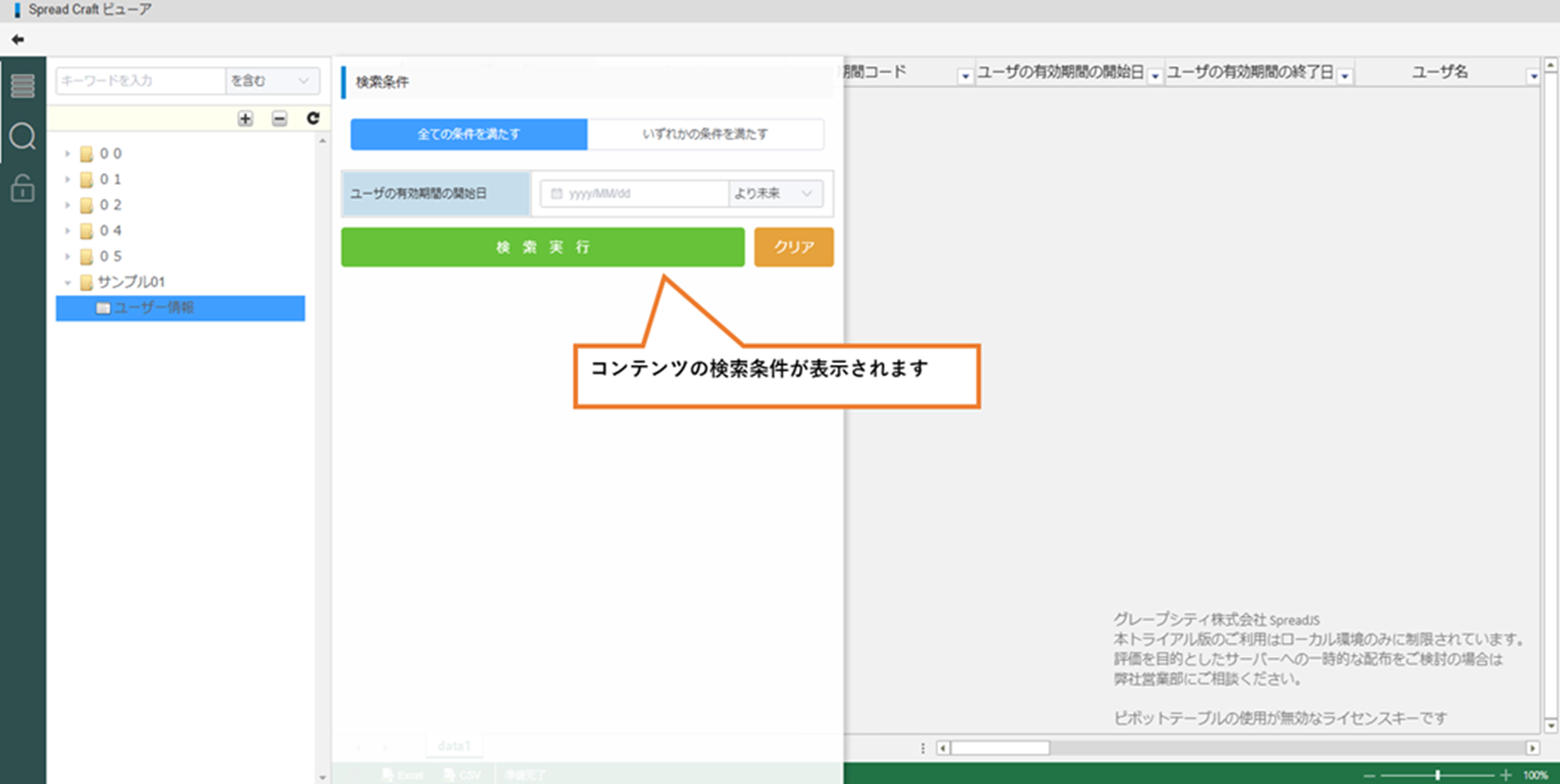1560x784 pixels.
Task: Click the lock icon in sidebar
Action: (x=22, y=189)
